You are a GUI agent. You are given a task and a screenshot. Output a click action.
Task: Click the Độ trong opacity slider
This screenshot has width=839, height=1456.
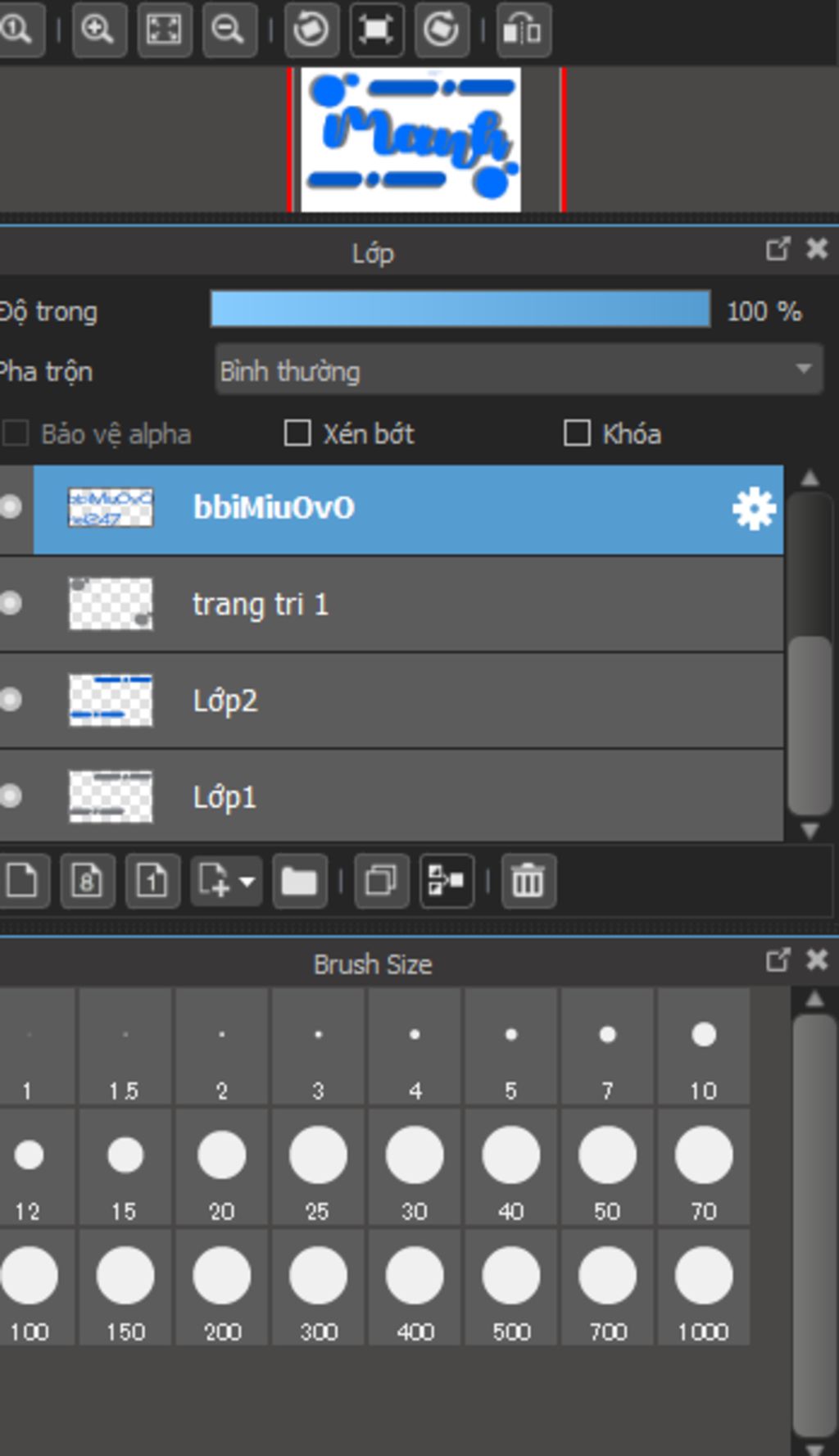(460, 310)
